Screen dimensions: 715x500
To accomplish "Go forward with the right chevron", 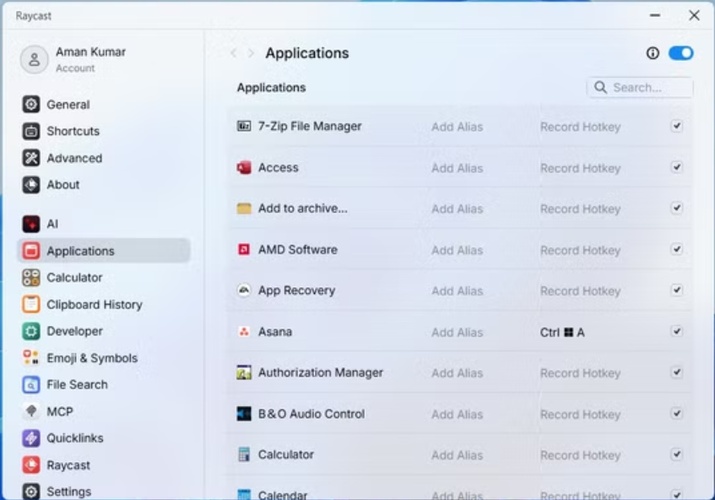I will pyautogui.click(x=250, y=53).
